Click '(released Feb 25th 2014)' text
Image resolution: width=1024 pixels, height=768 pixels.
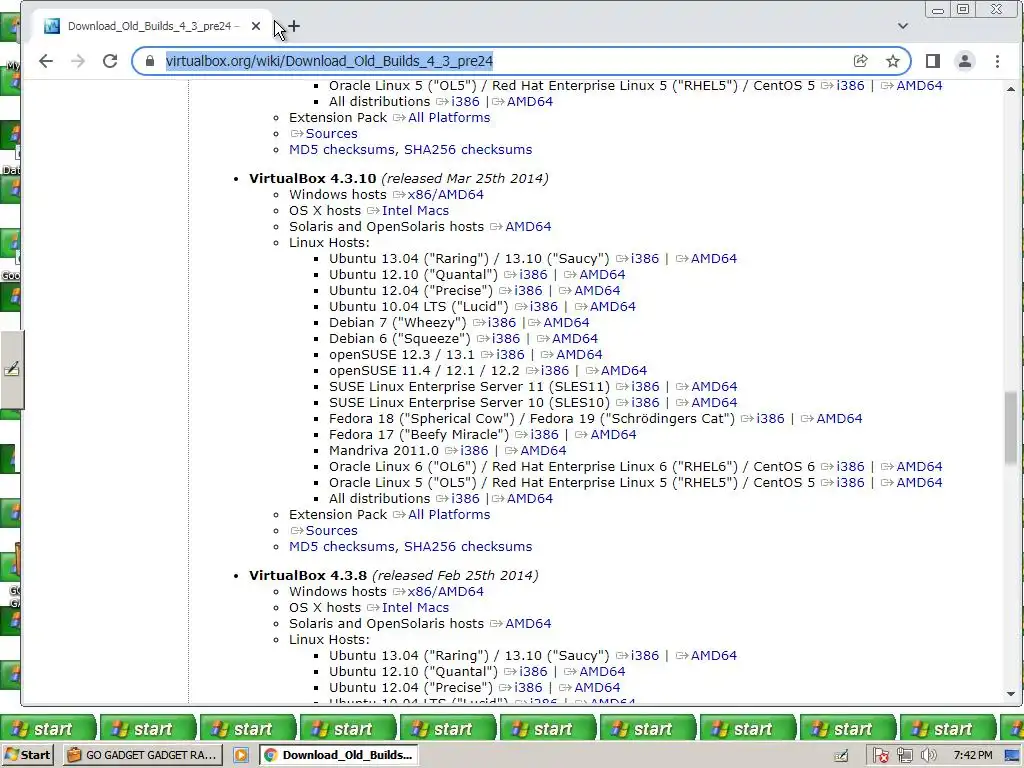tap(455, 575)
